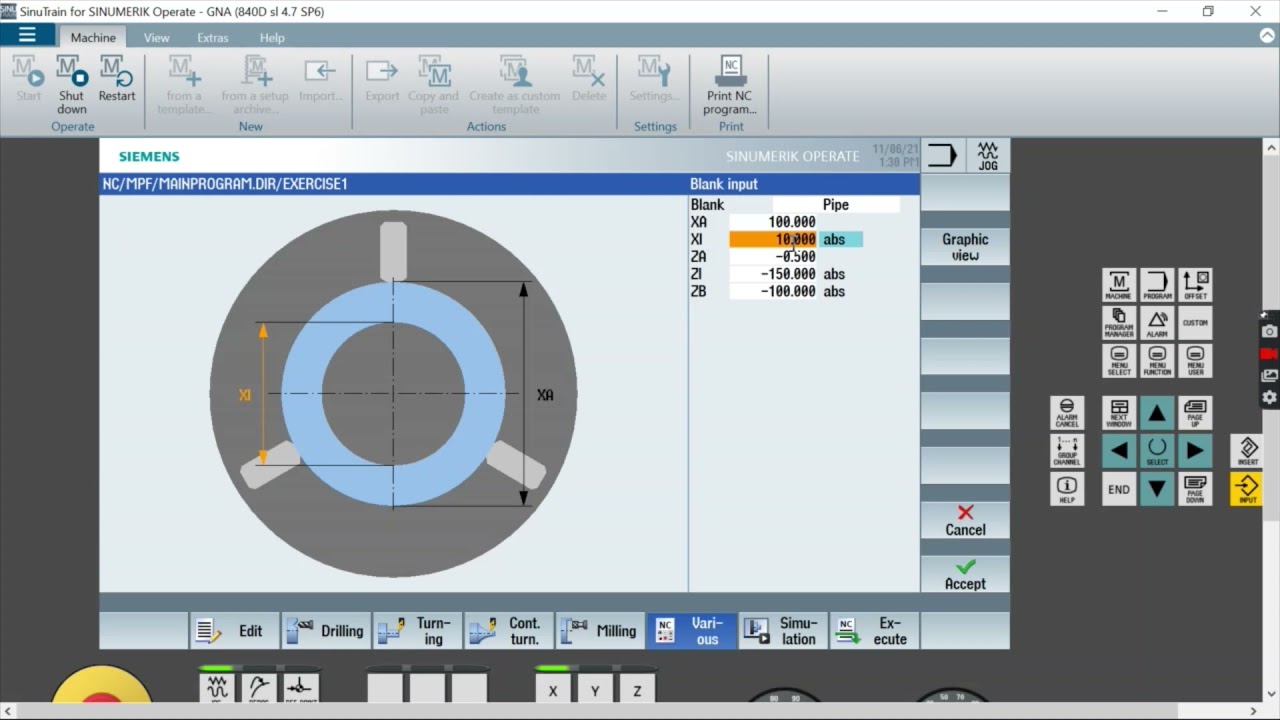The height and width of the screenshot is (720, 1280).
Task: Select the Various softkey
Action: point(691,631)
